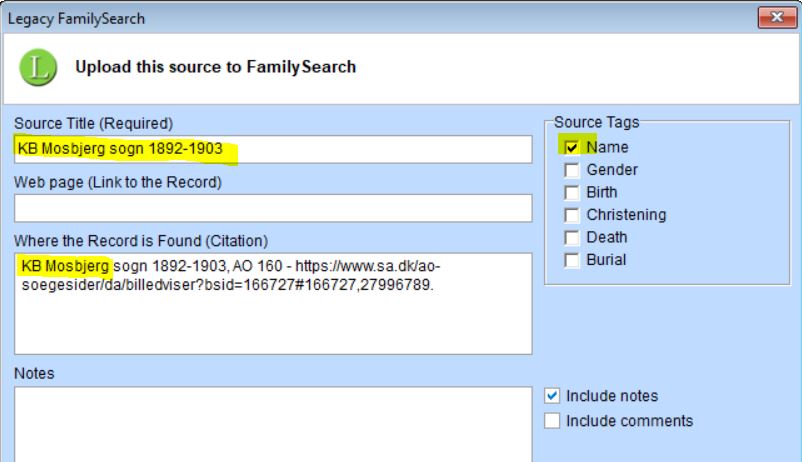Viewport: 802px width, 462px height.
Task: Uncheck the Name source tag
Action: click(x=571, y=147)
